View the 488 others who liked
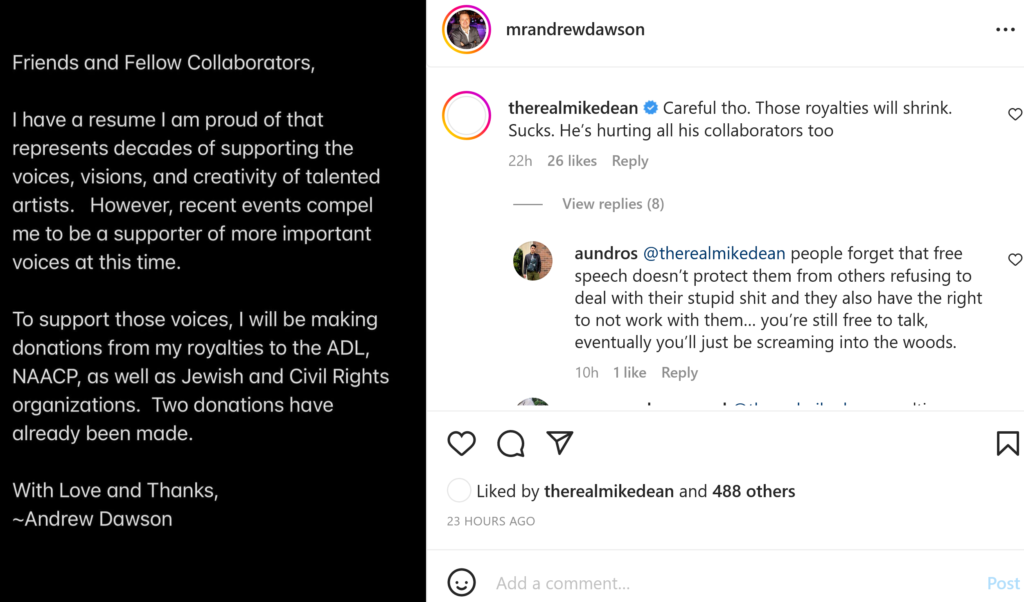 pos(753,491)
